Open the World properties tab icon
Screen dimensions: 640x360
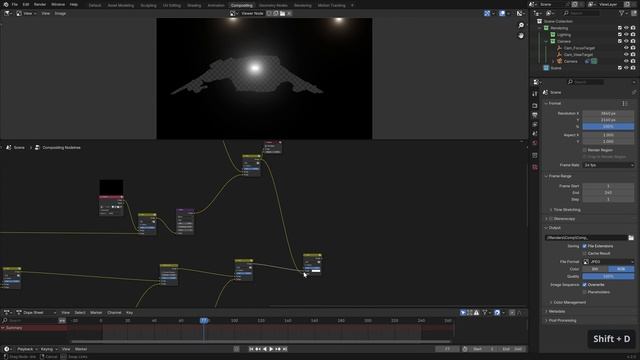535,143
